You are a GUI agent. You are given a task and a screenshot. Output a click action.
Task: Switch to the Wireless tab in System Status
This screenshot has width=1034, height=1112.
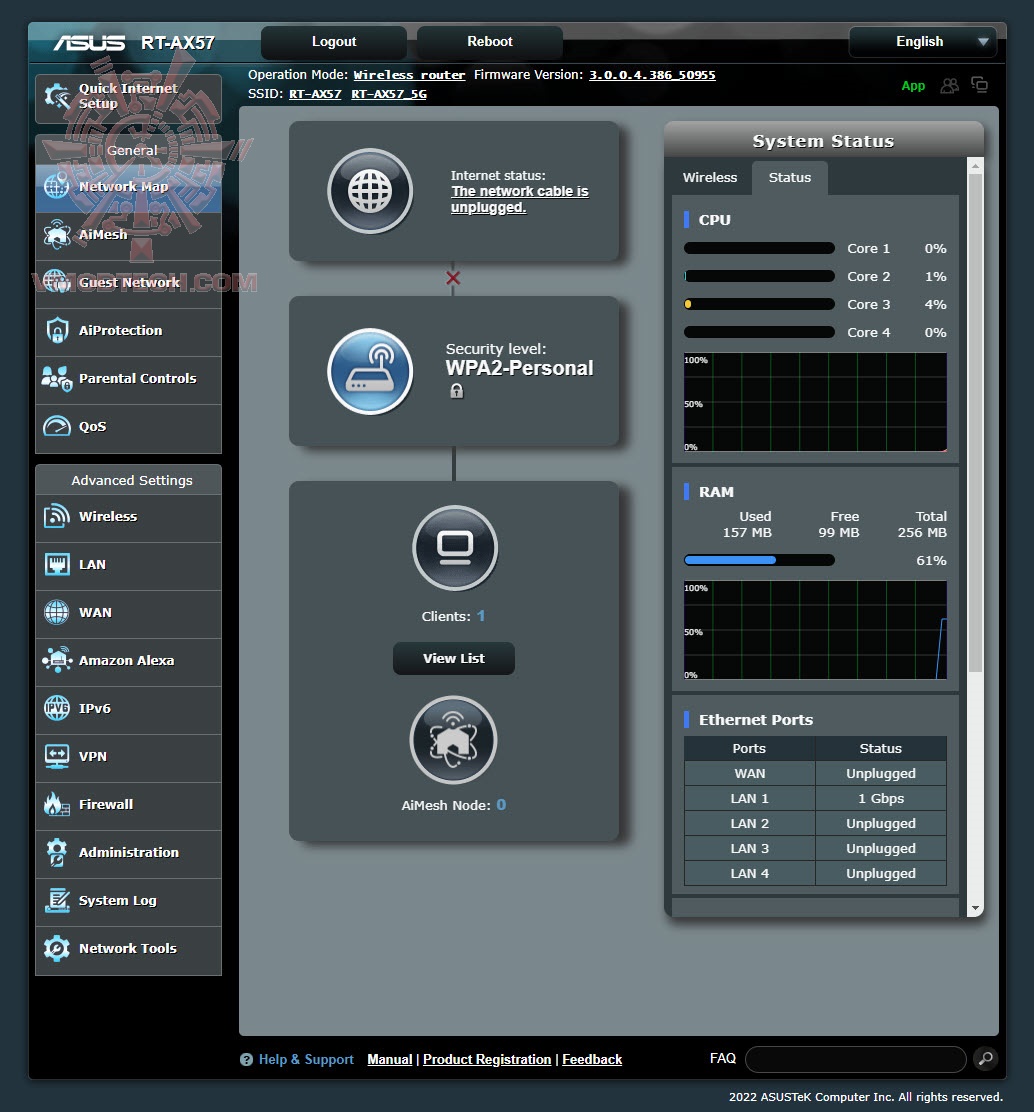coord(710,177)
